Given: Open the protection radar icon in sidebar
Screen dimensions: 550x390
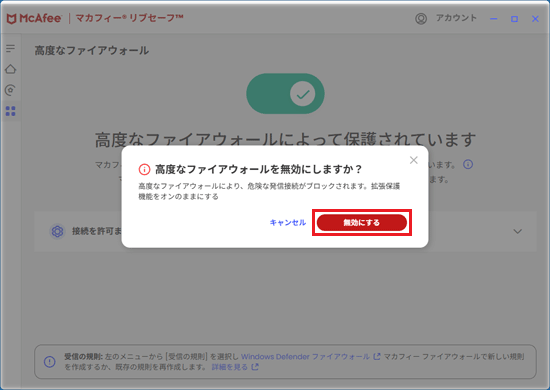Looking at the screenshot, I should (11, 90).
